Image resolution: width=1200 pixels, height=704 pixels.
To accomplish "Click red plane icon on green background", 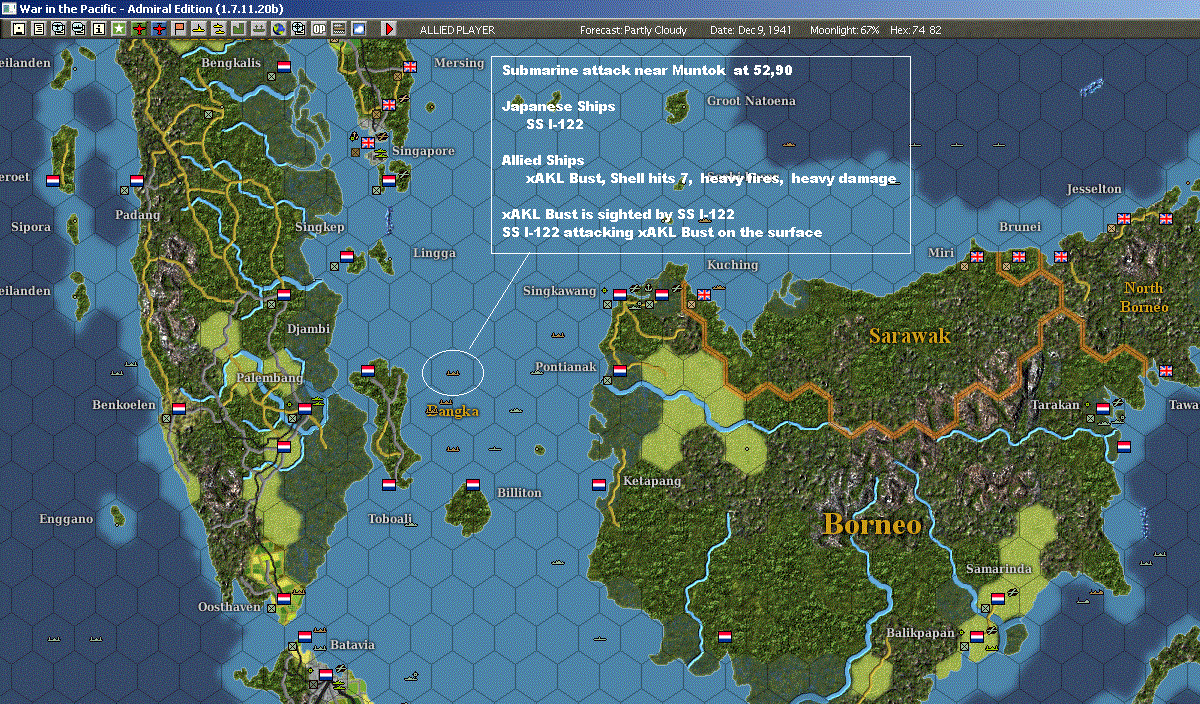I will point(139,29).
